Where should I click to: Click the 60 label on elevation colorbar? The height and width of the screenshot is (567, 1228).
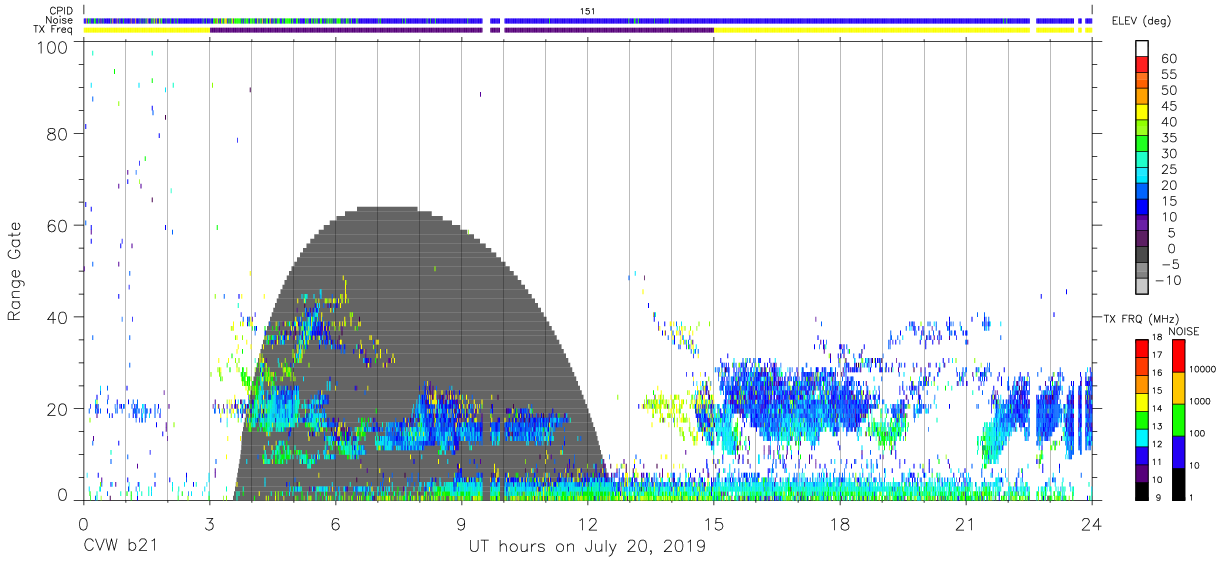(x=1169, y=58)
